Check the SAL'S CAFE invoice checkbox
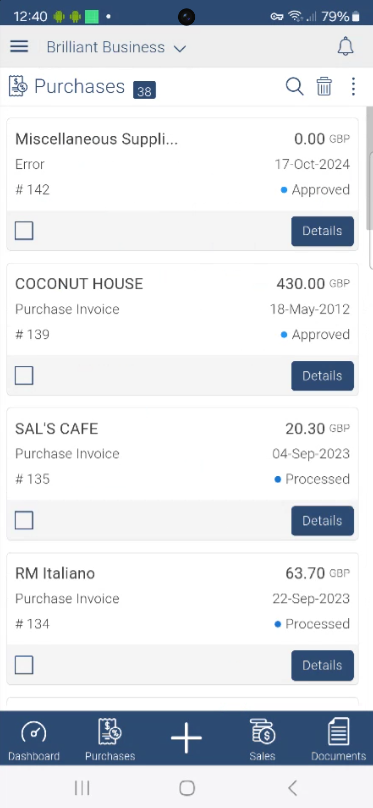 (24, 520)
